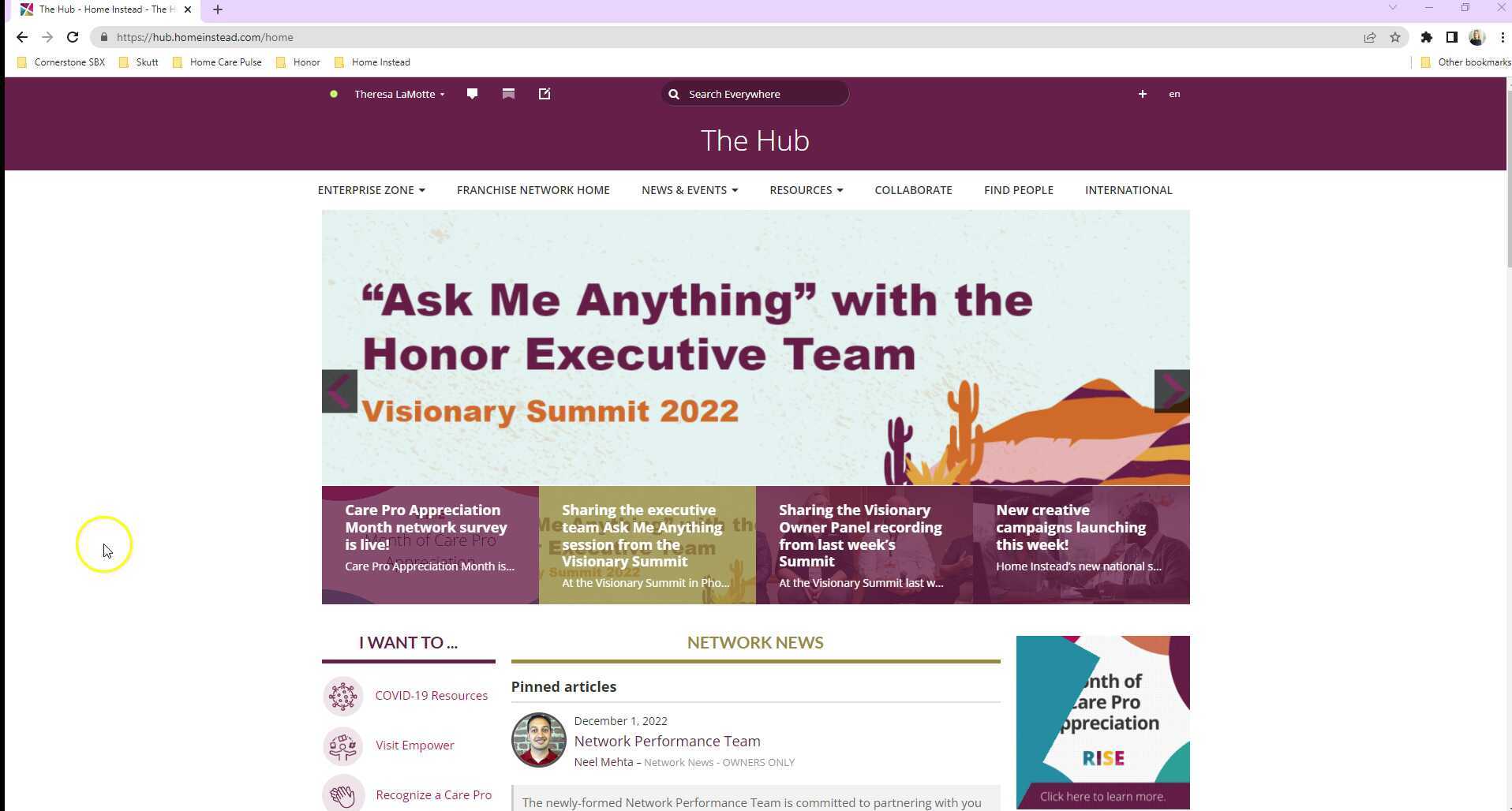
Task: Click the browser address bar URL
Action: 205,37
